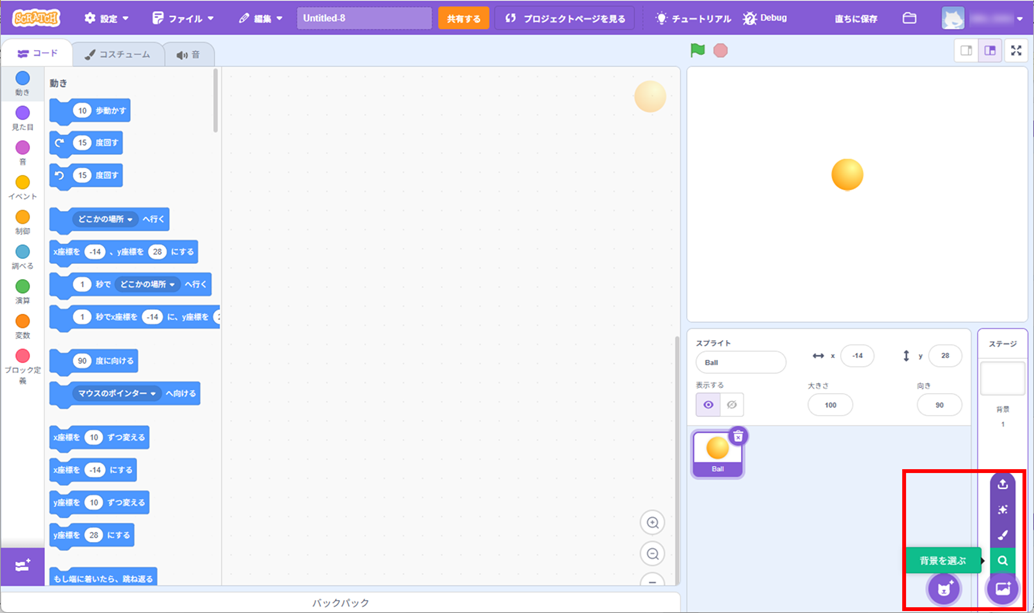
Task: Hide the sprite with crossed-eye toggle
Action: [732, 405]
